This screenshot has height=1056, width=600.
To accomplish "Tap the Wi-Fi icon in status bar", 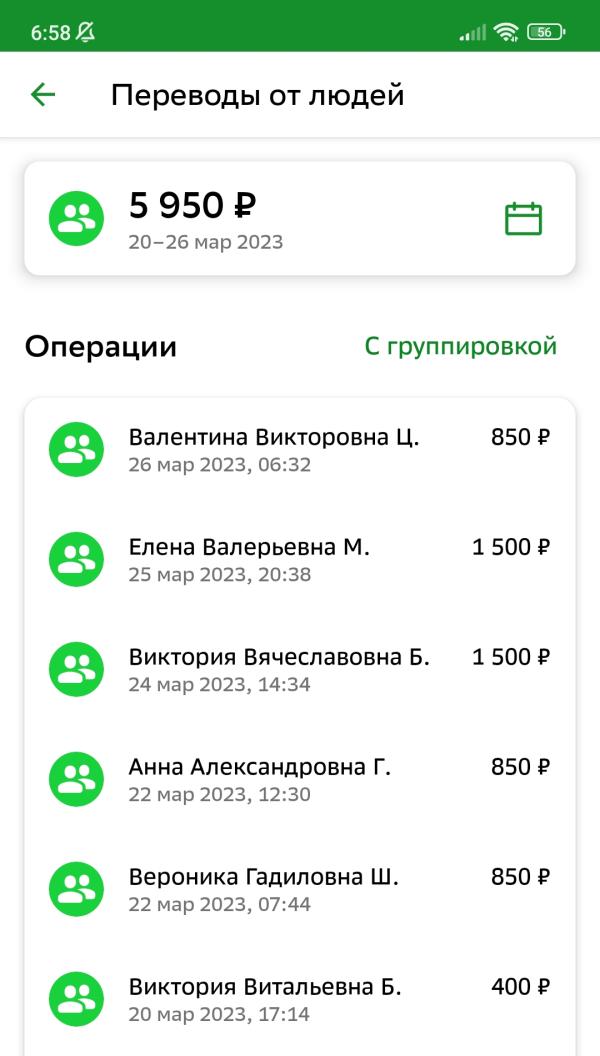I will pyautogui.click(x=505, y=32).
